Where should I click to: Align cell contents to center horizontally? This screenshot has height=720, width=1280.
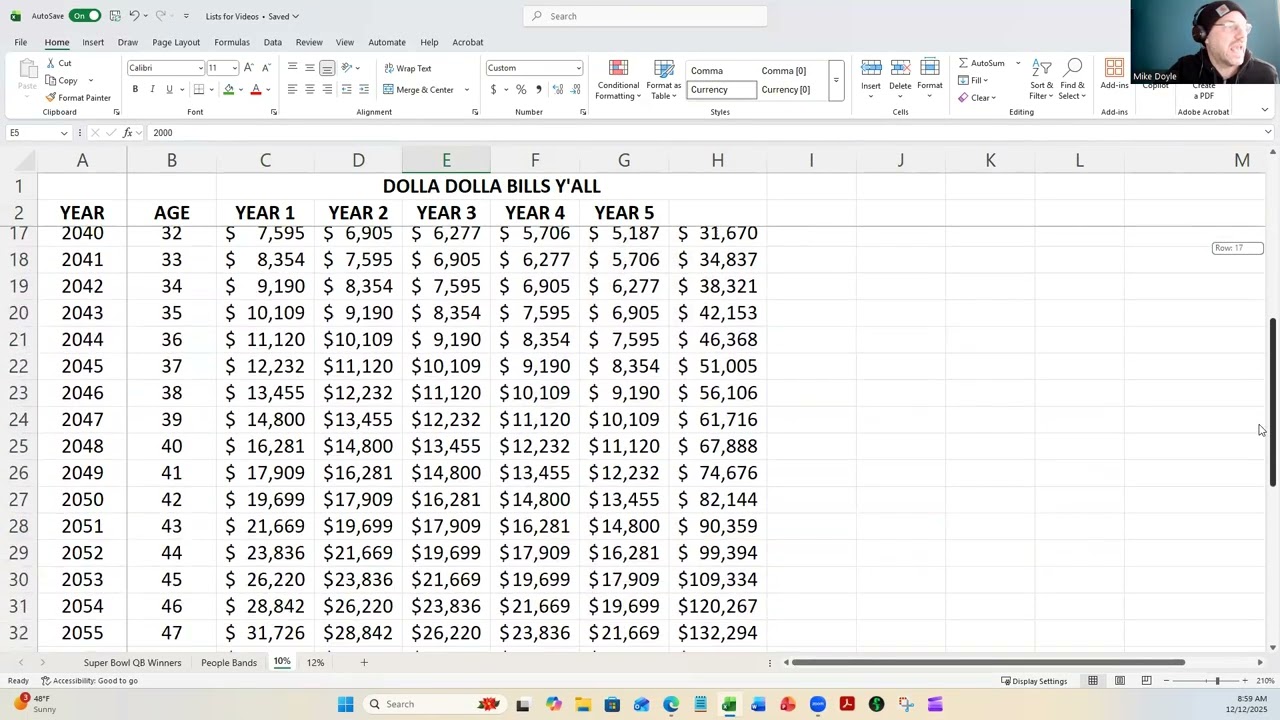pos(310,90)
